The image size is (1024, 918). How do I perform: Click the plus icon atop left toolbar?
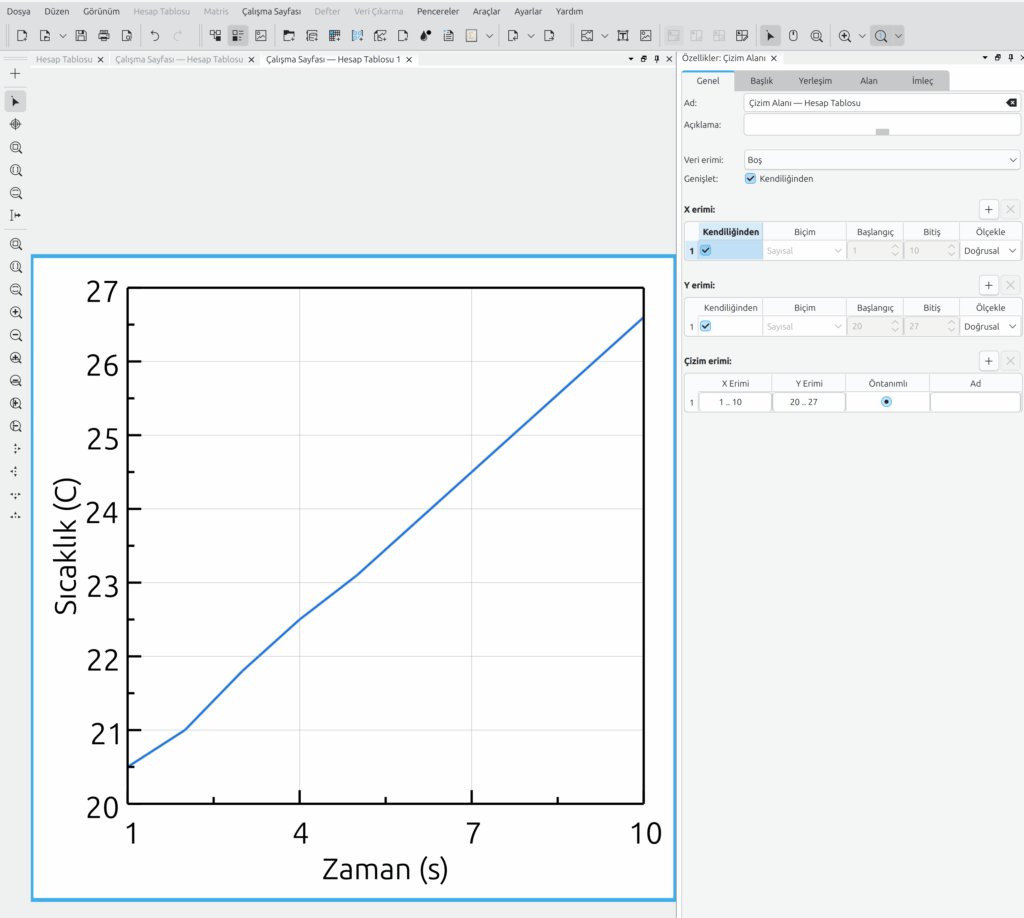coord(16,74)
